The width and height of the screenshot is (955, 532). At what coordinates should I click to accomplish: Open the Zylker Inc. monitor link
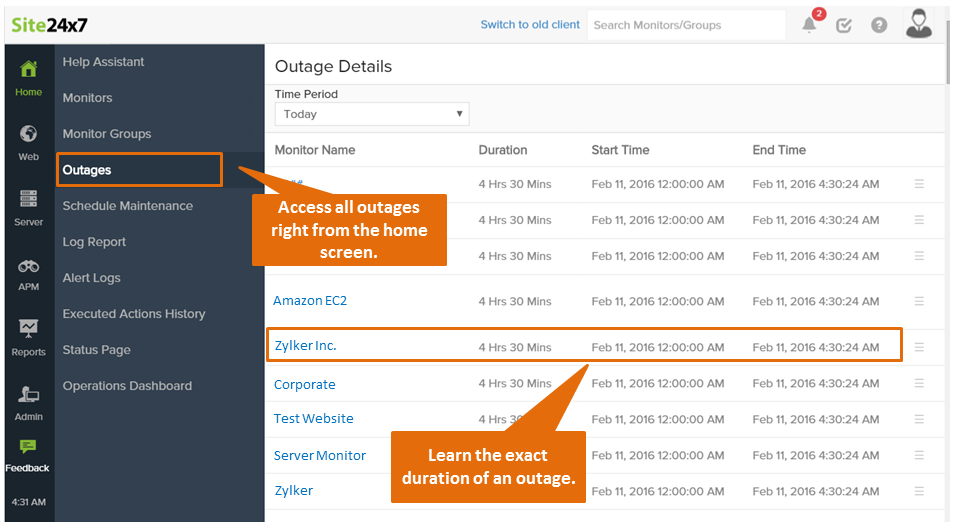point(305,346)
